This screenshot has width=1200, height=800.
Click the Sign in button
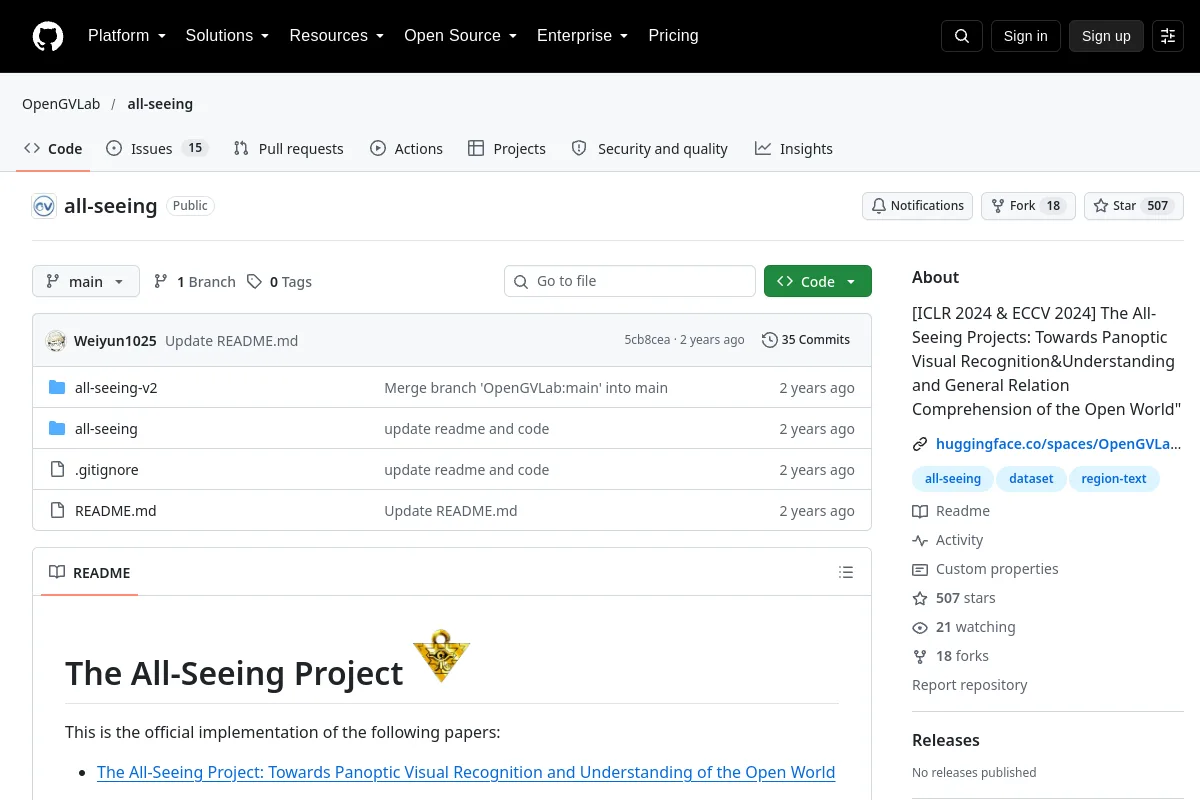tap(1026, 36)
